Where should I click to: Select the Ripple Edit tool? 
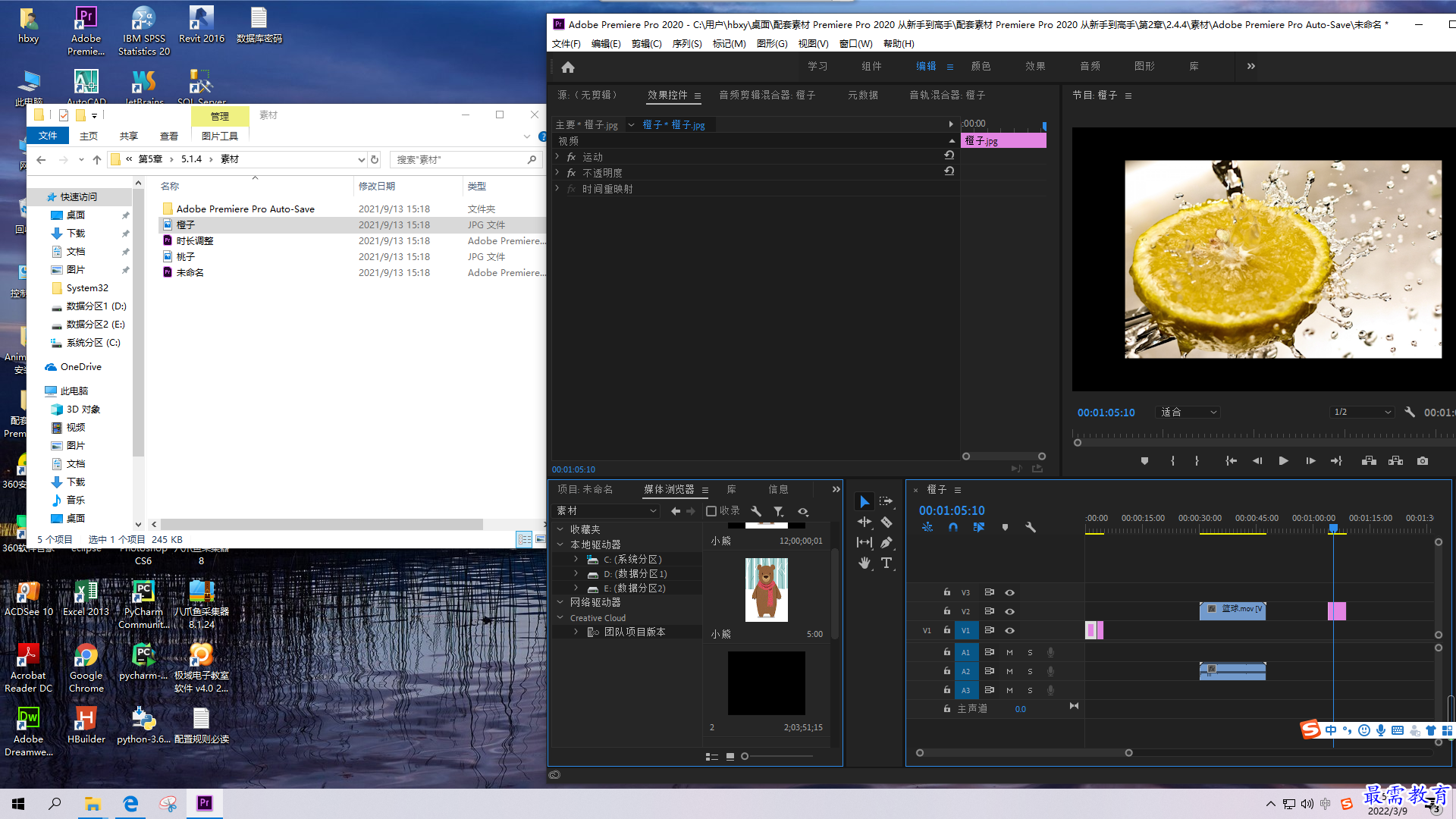pyautogui.click(x=864, y=522)
